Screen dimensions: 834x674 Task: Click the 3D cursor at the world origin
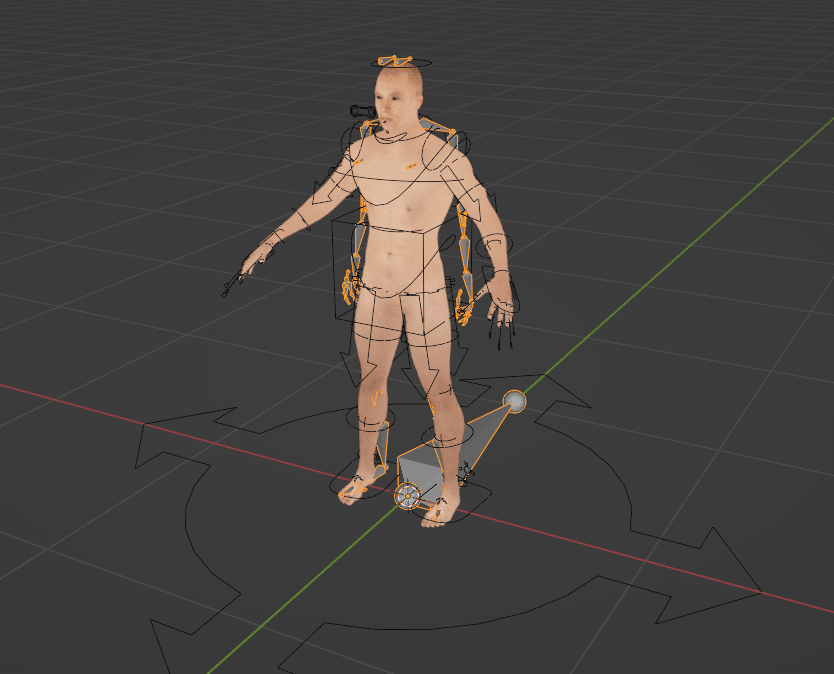(x=408, y=496)
